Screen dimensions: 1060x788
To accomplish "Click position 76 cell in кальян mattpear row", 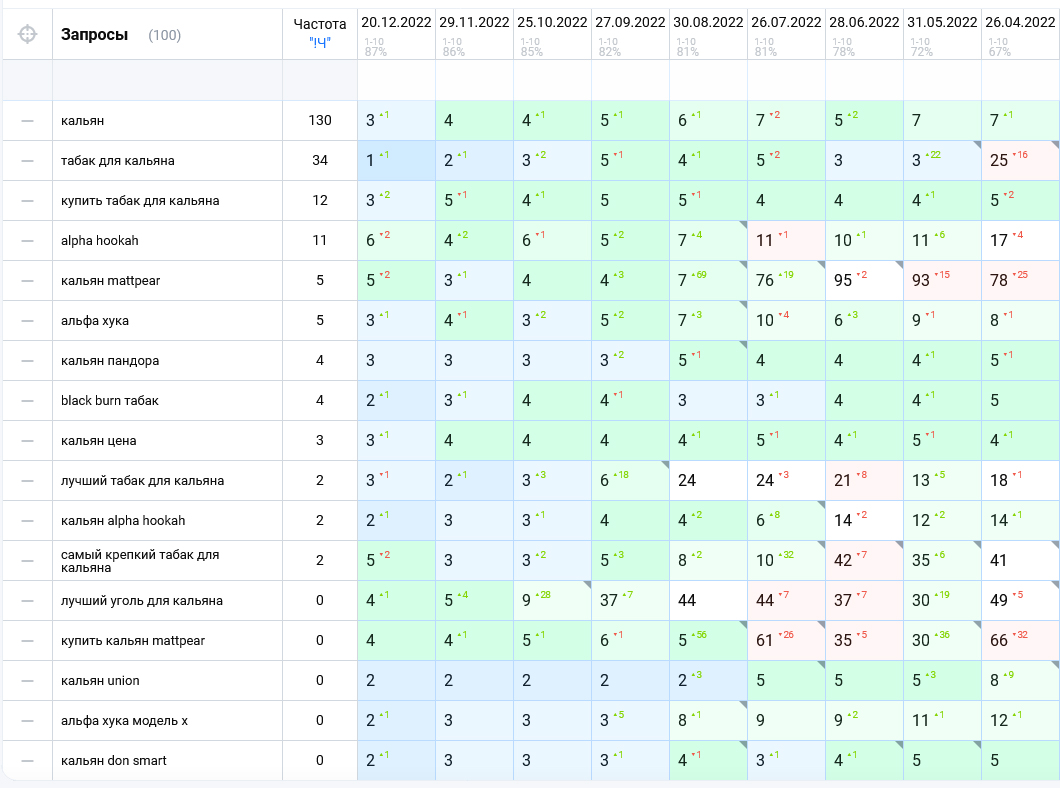I will 786,280.
